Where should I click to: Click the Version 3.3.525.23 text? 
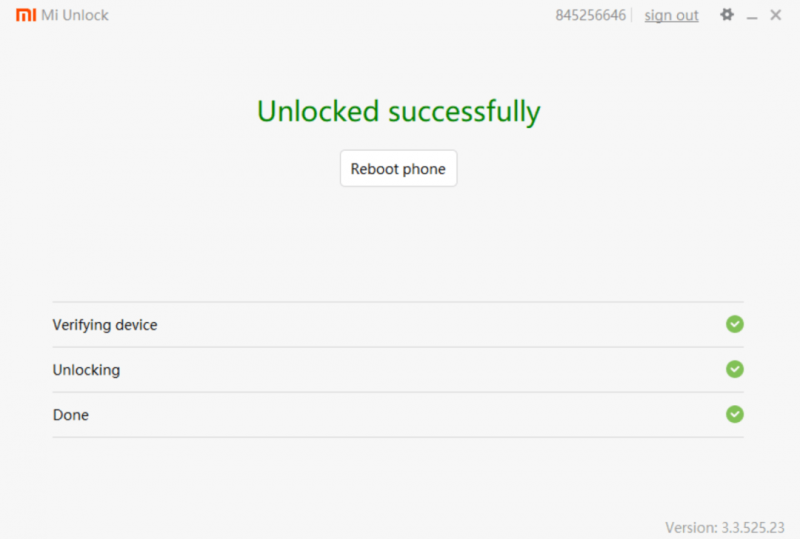click(x=724, y=527)
